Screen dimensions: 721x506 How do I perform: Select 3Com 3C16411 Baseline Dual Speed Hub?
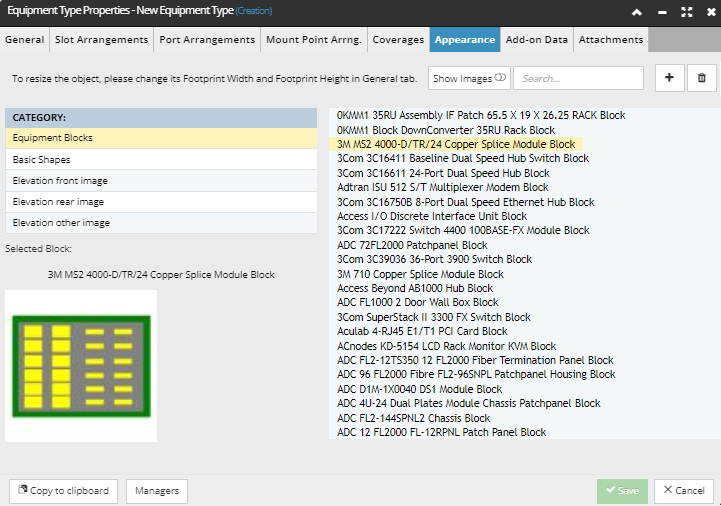coord(463,159)
